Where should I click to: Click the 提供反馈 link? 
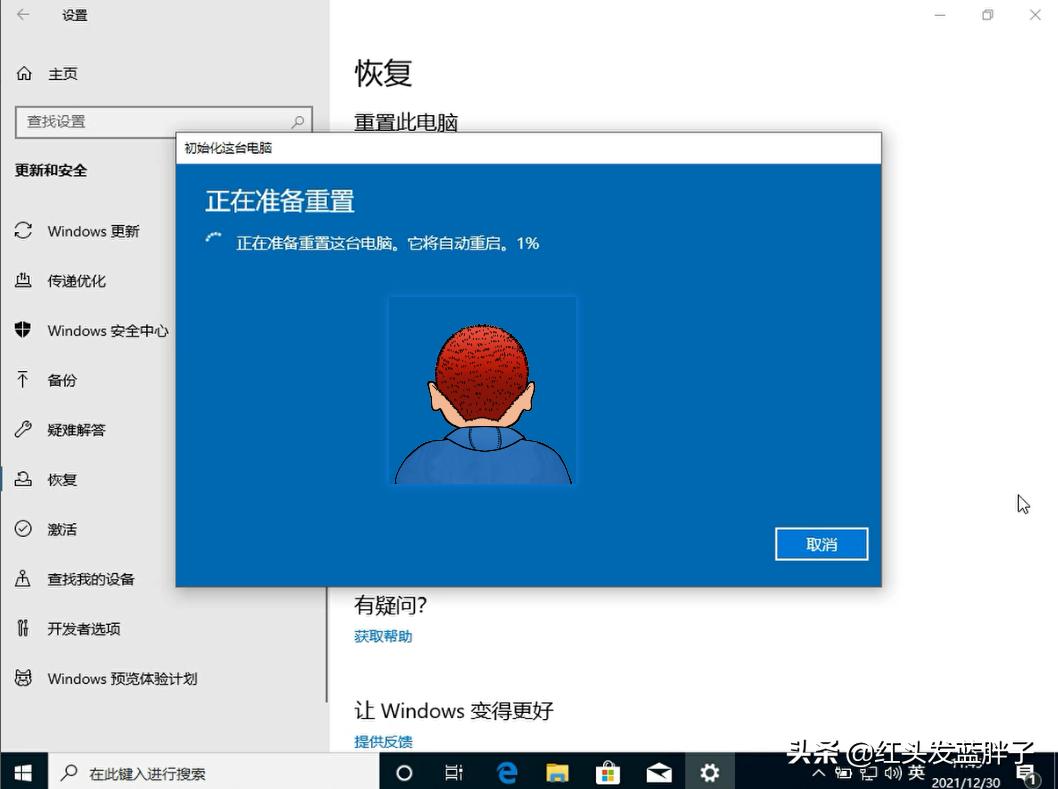381,741
